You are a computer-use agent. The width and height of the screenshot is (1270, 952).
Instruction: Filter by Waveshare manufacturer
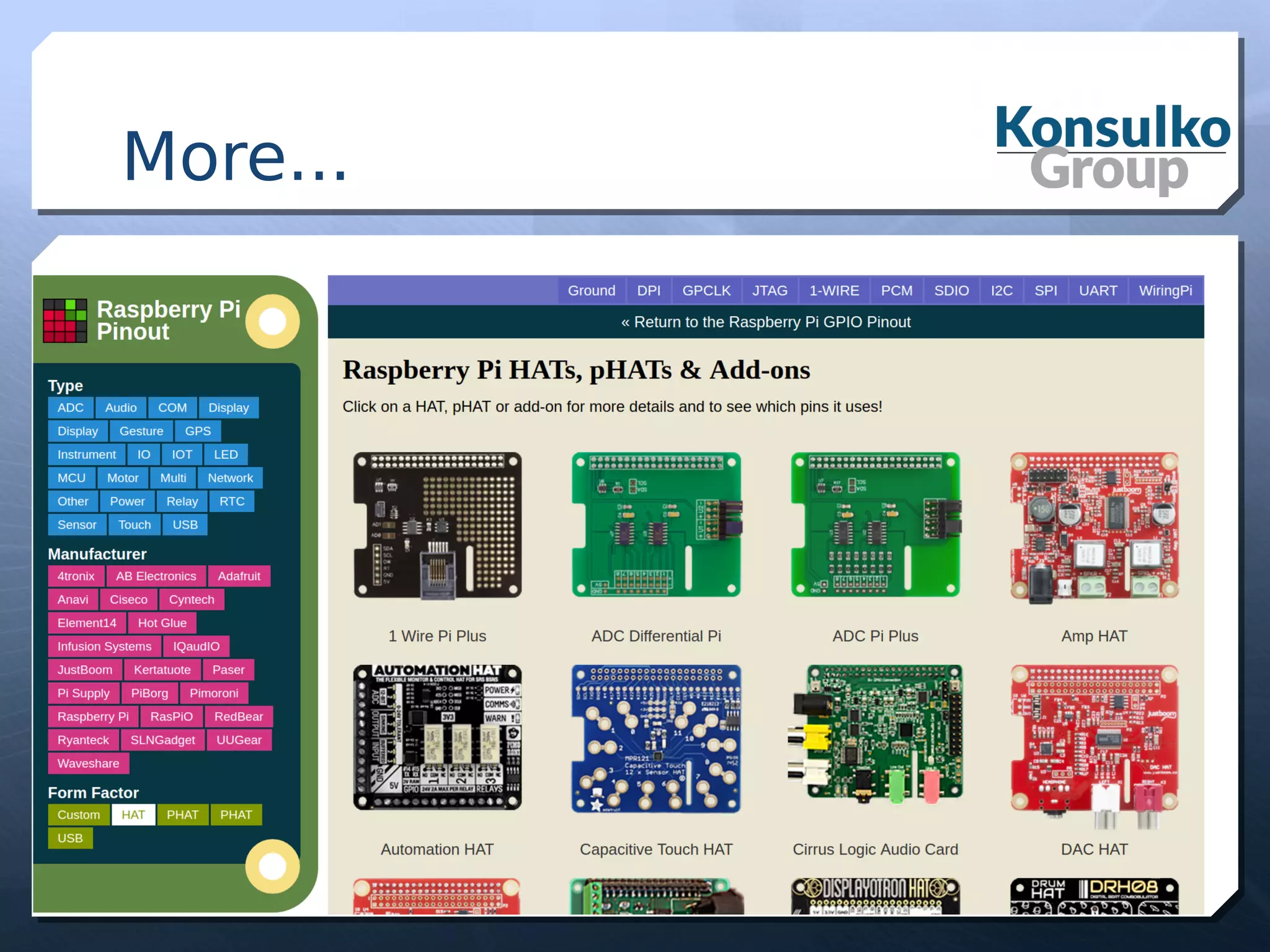coord(89,764)
